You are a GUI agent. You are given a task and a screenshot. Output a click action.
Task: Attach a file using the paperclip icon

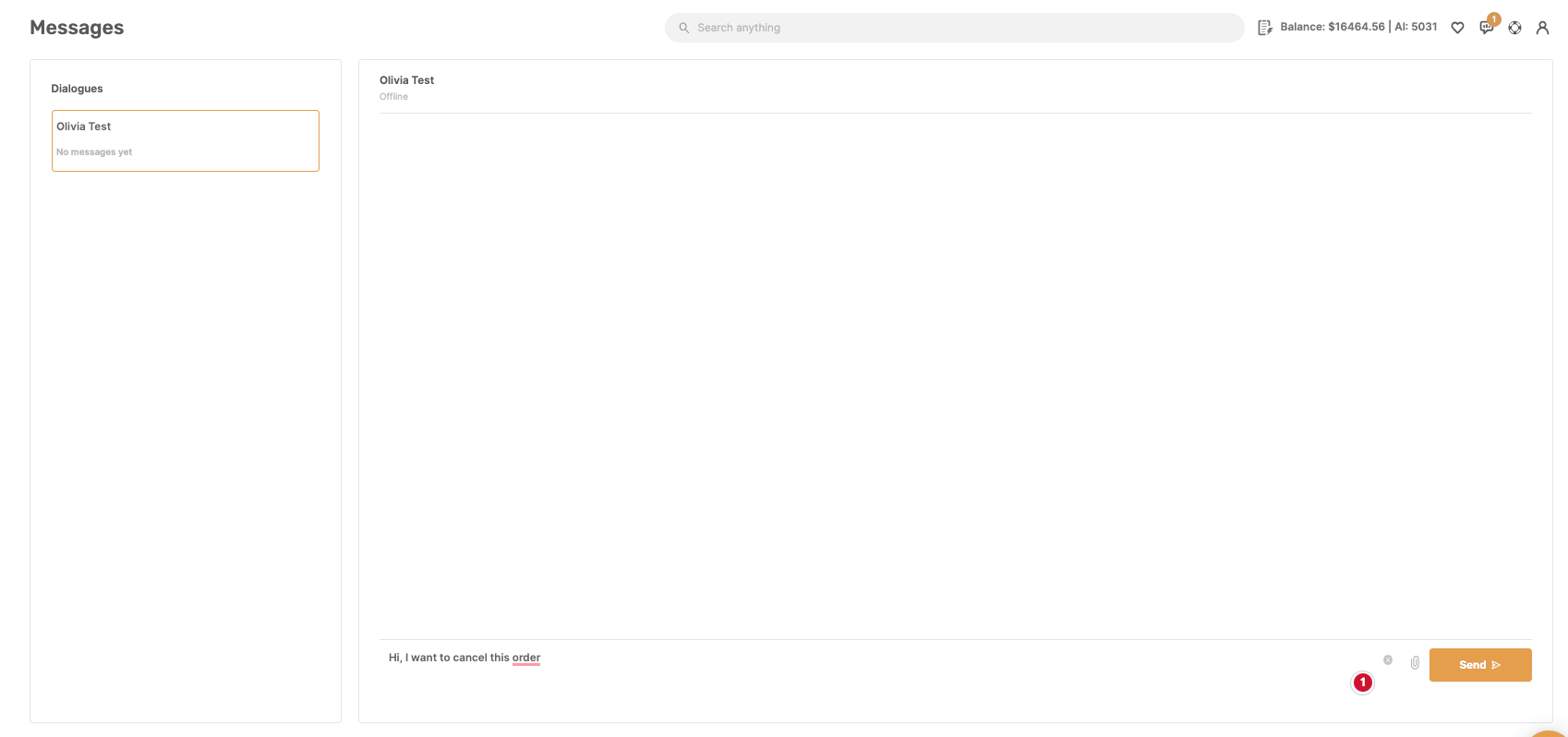(x=1415, y=662)
